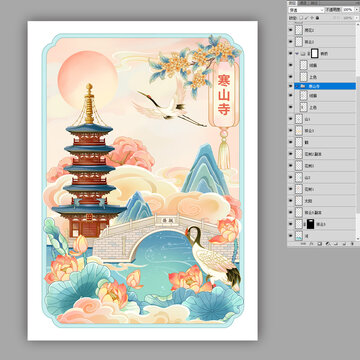Switch to the Layers panel tab
Screen dimensions: 360x360
pyautogui.click(x=292, y=3)
